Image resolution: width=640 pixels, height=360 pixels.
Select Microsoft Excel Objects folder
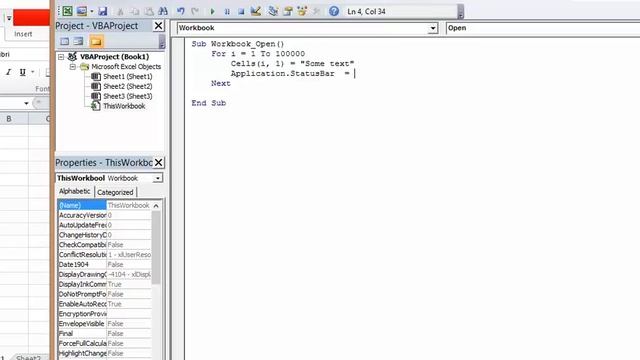126,67
